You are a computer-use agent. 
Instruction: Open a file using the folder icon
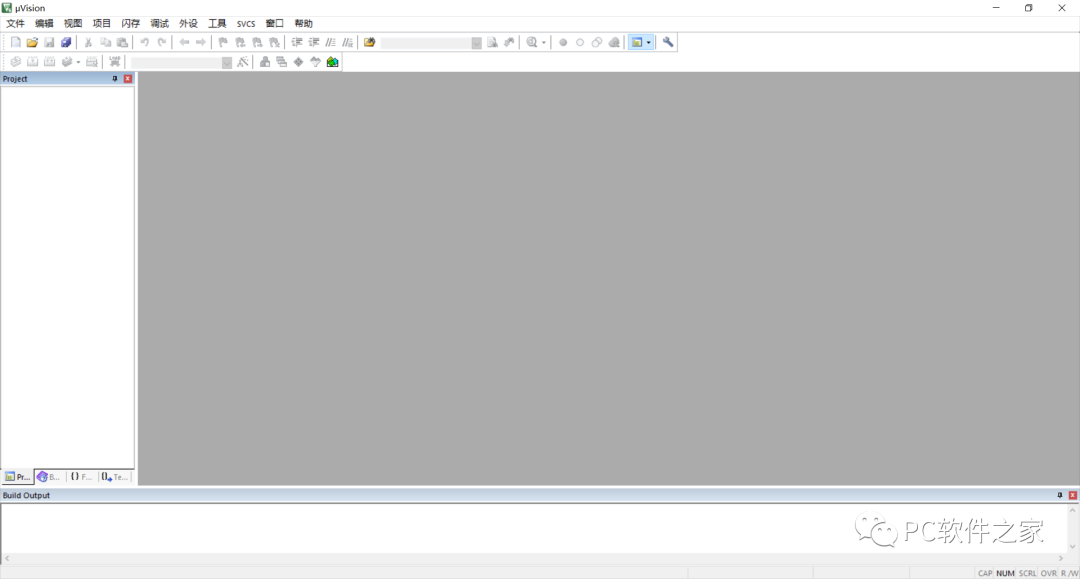coord(32,42)
